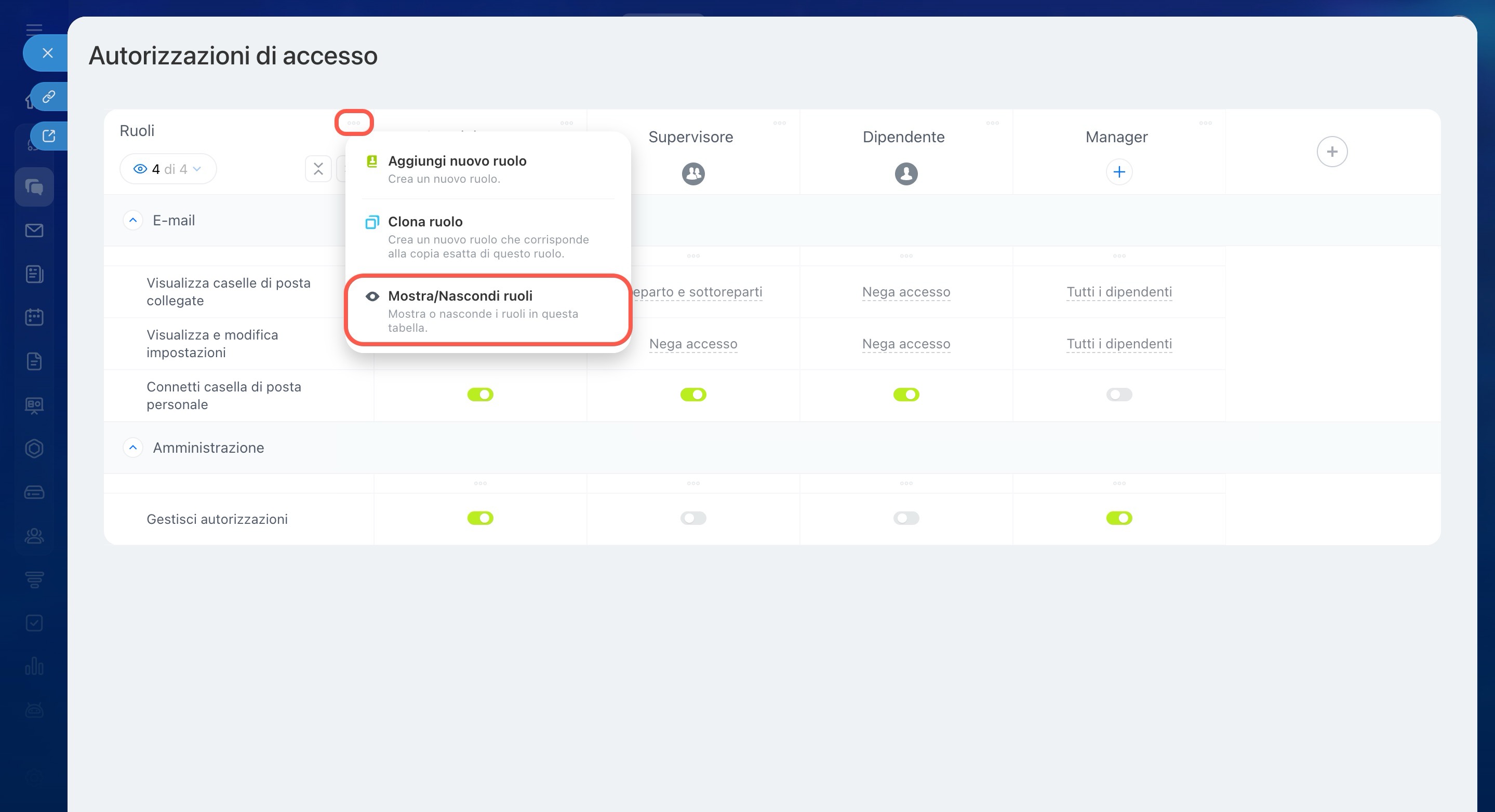Open the calendar icon in left sidebar
Viewport: 1495px width, 812px height.
pyautogui.click(x=34, y=317)
